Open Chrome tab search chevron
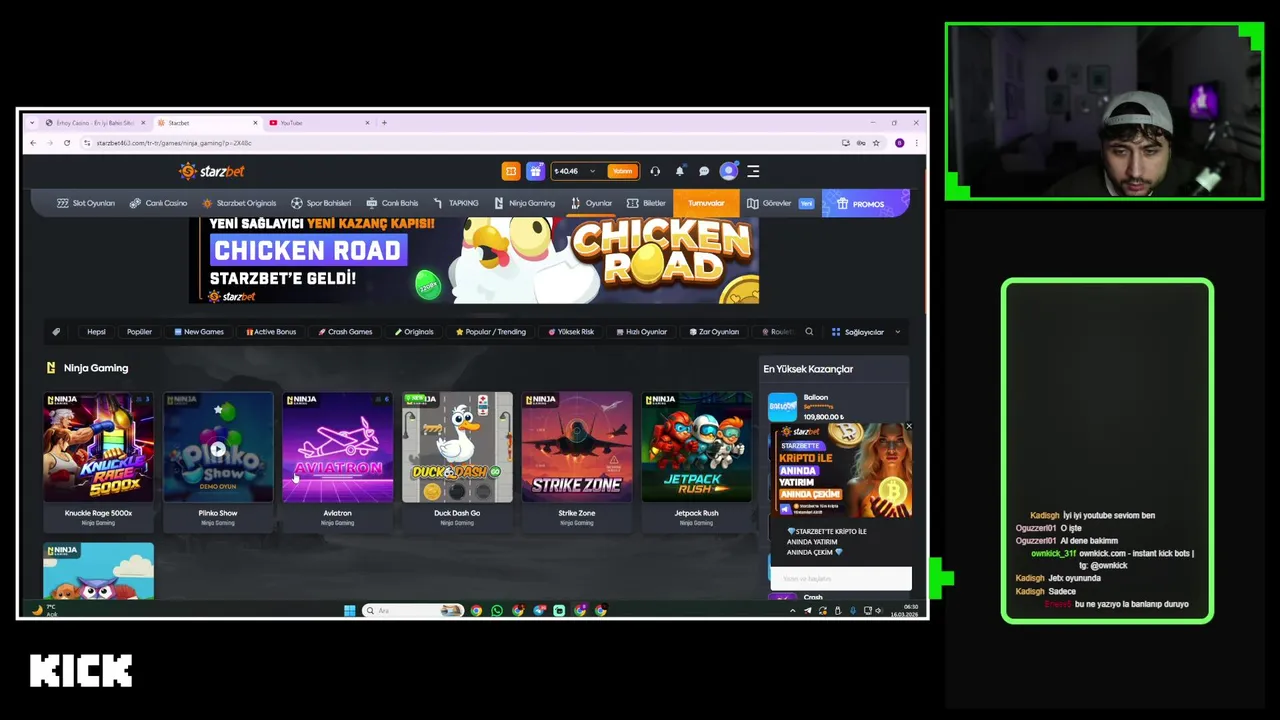Viewport: 1280px width, 720px height. (x=33, y=123)
